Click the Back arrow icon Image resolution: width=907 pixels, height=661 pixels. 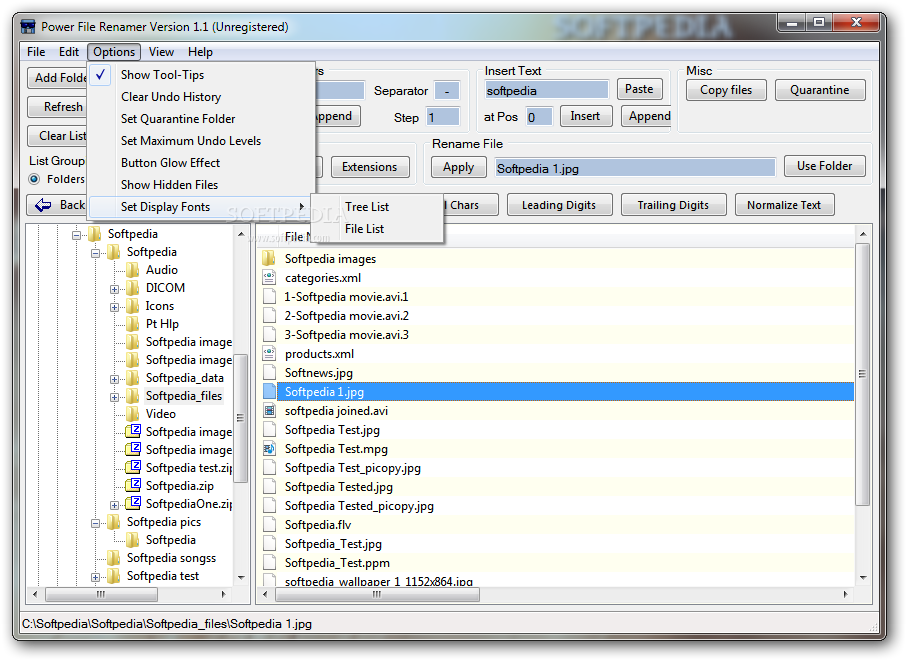click(43, 205)
